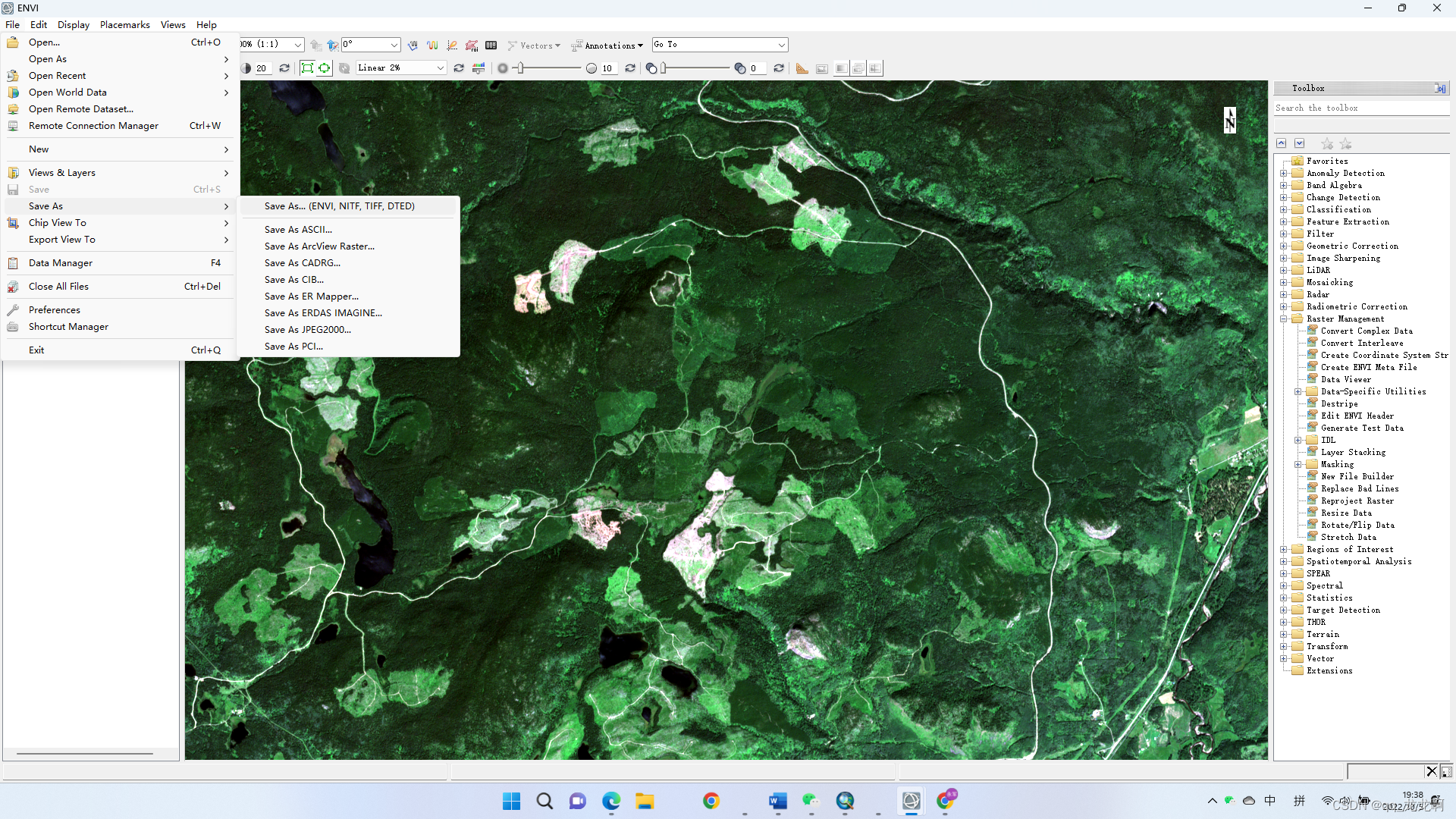The image size is (1456, 819).
Task: Collapse all toolbox folders icon
Action: pos(1281,143)
